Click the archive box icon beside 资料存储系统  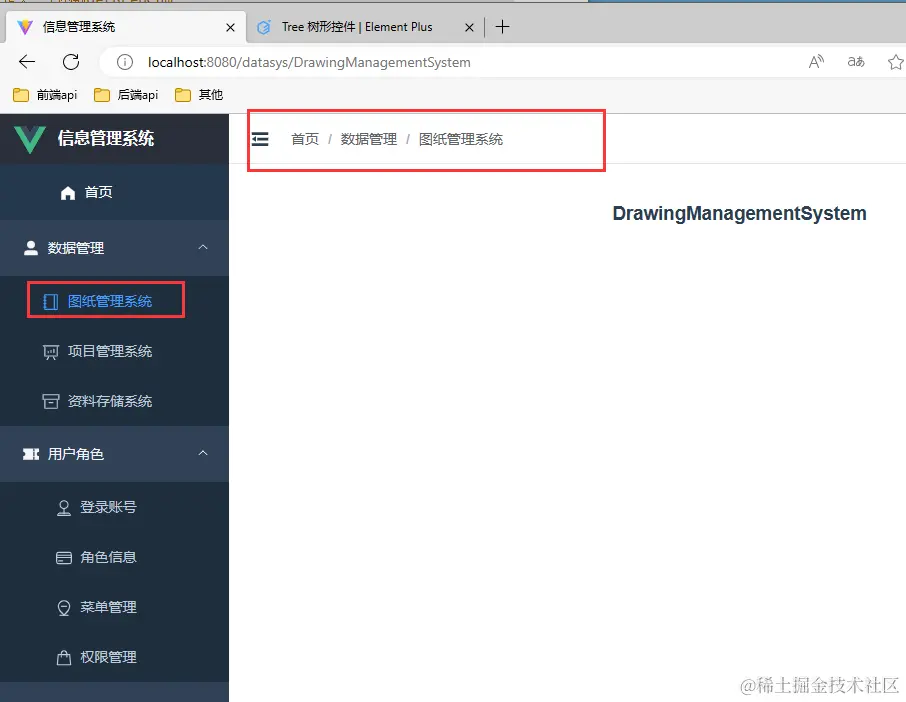(x=51, y=402)
